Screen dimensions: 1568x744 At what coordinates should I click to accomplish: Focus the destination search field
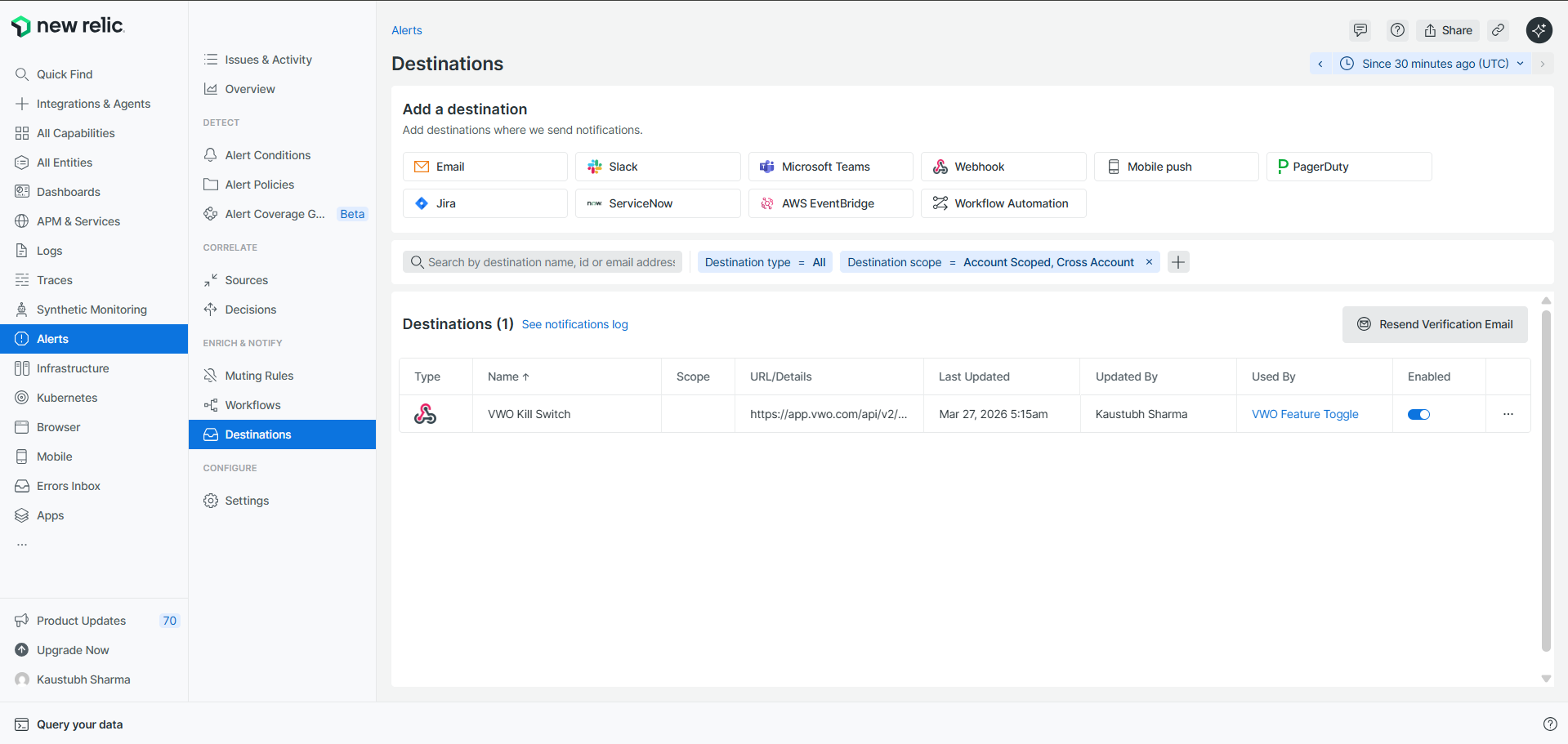pyautogui.click(x=543, y=262)
